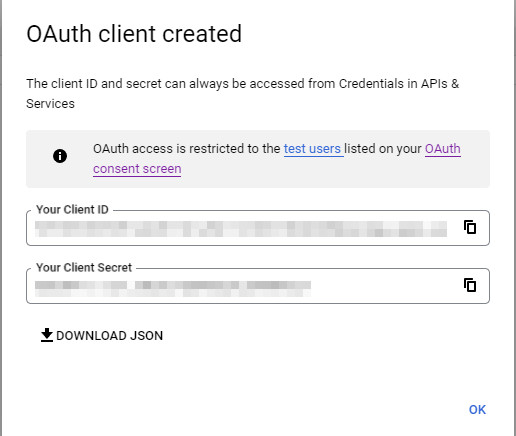The width and height of the screenshot is (516, 436).
Task: Confirm the dialog with OK
Action: click(x=477, y=410)
